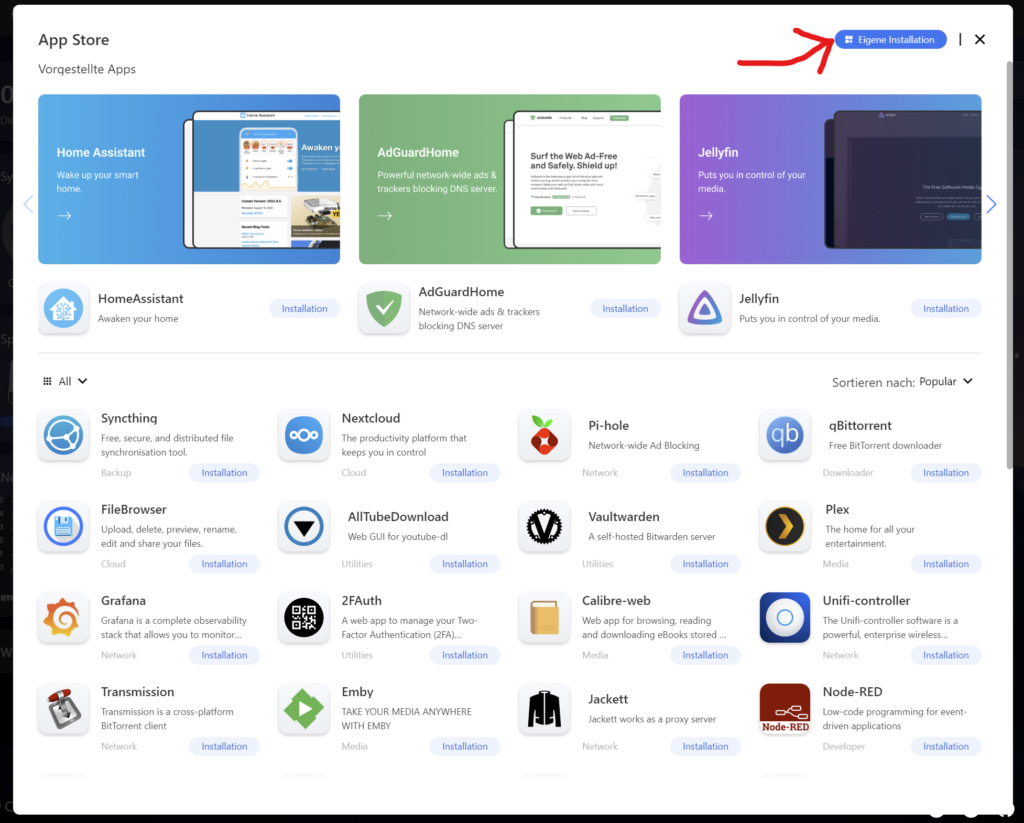Click the Jackett jacket icon
Viewport: 1024px width, 823px height.
544,709
